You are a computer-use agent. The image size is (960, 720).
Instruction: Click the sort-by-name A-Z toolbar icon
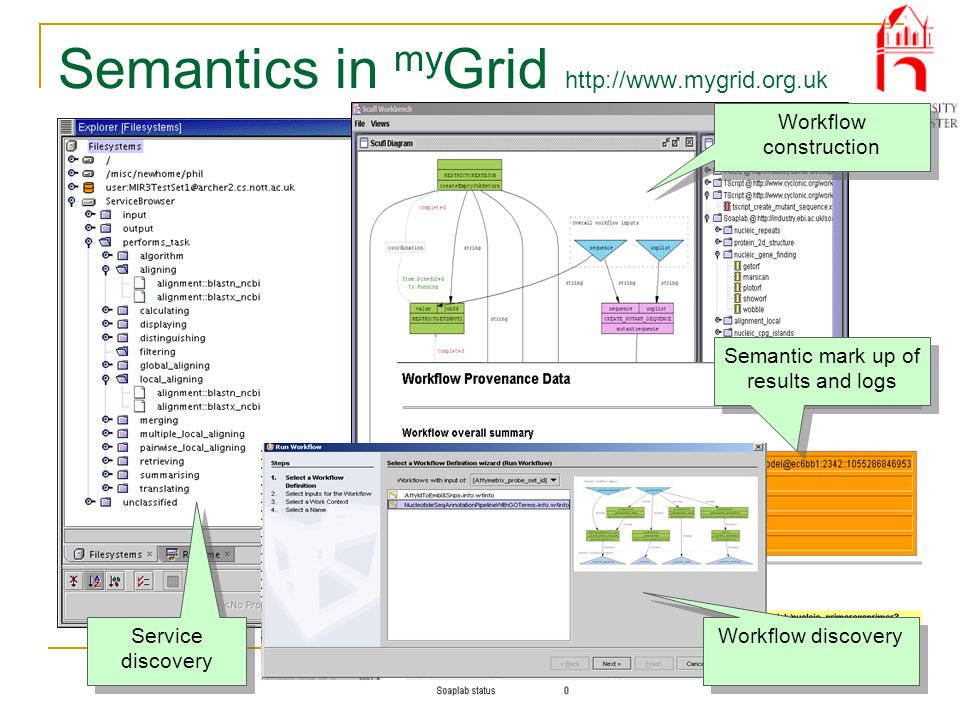coord(94,581)
